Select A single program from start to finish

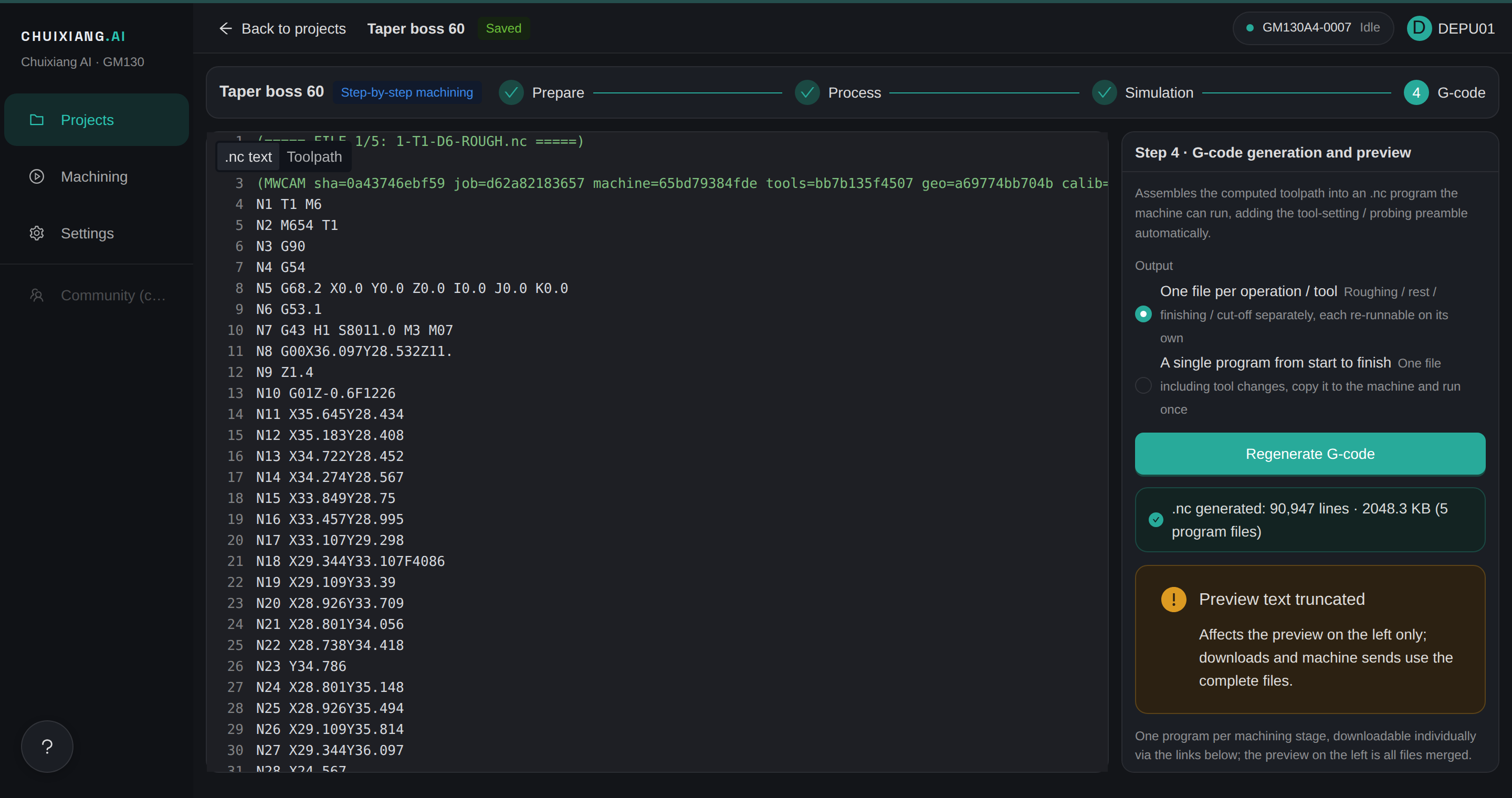point(1143,385)
